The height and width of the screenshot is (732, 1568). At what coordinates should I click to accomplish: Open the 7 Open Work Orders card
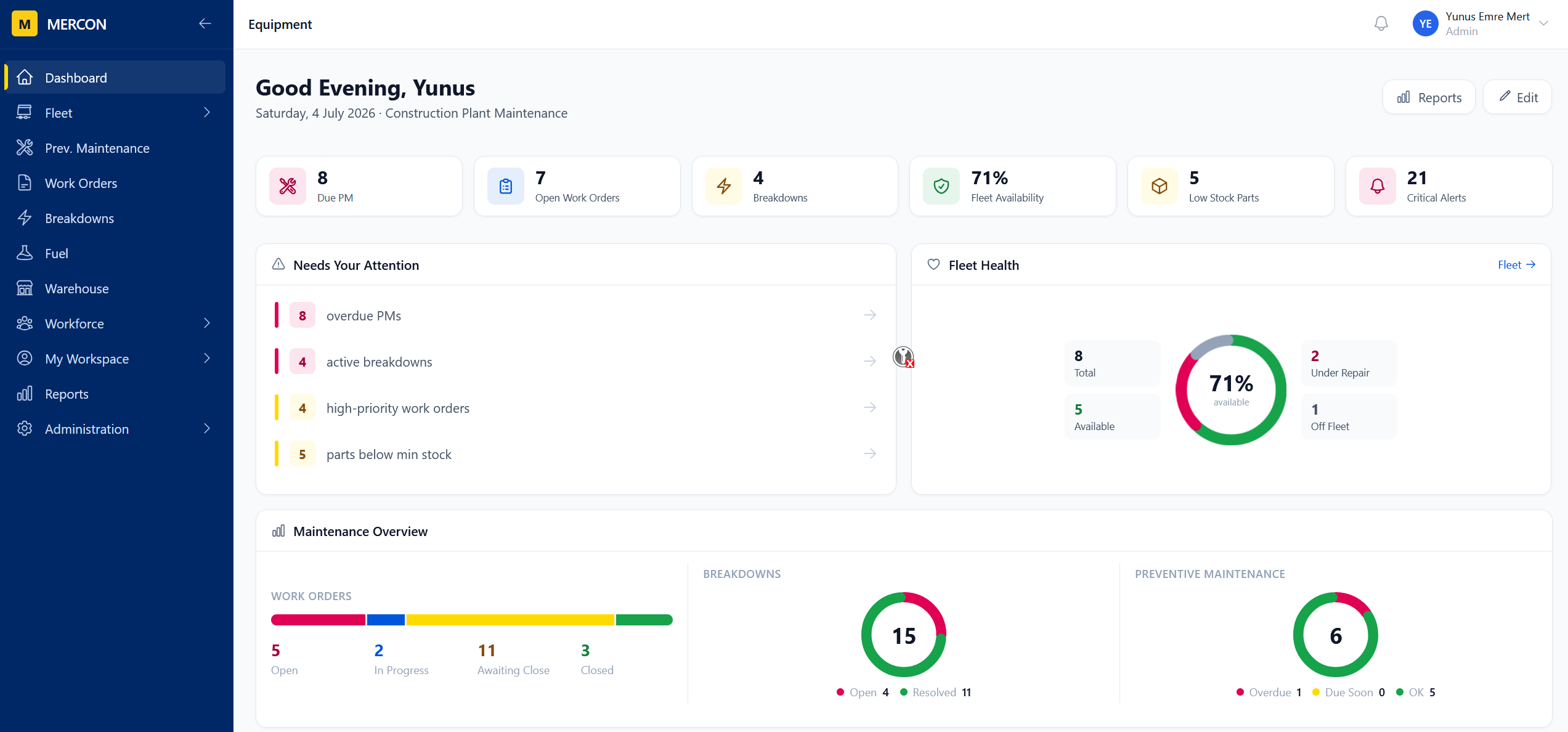coord(577,186)
